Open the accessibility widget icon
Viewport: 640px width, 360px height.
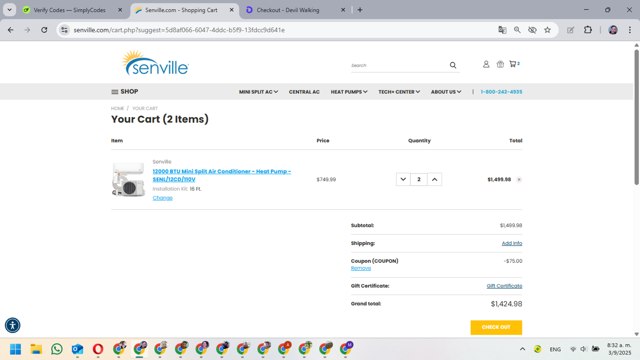click(13, 325)
